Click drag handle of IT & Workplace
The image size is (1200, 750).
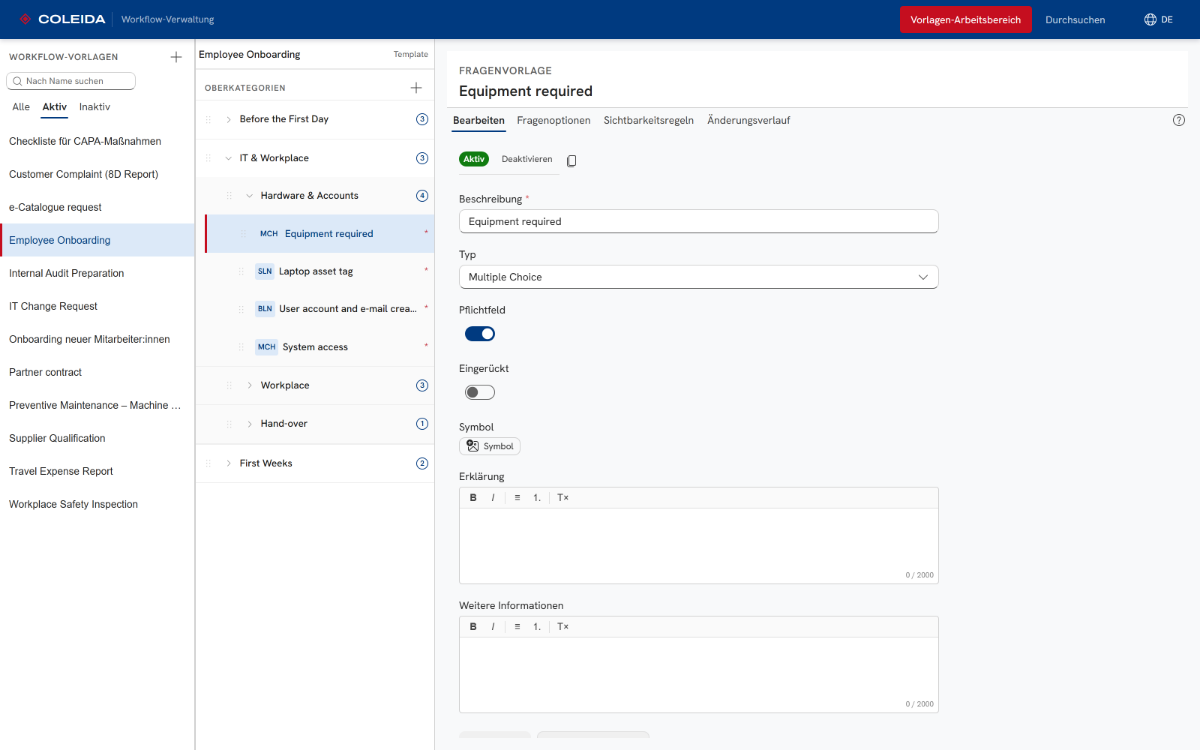208,158
